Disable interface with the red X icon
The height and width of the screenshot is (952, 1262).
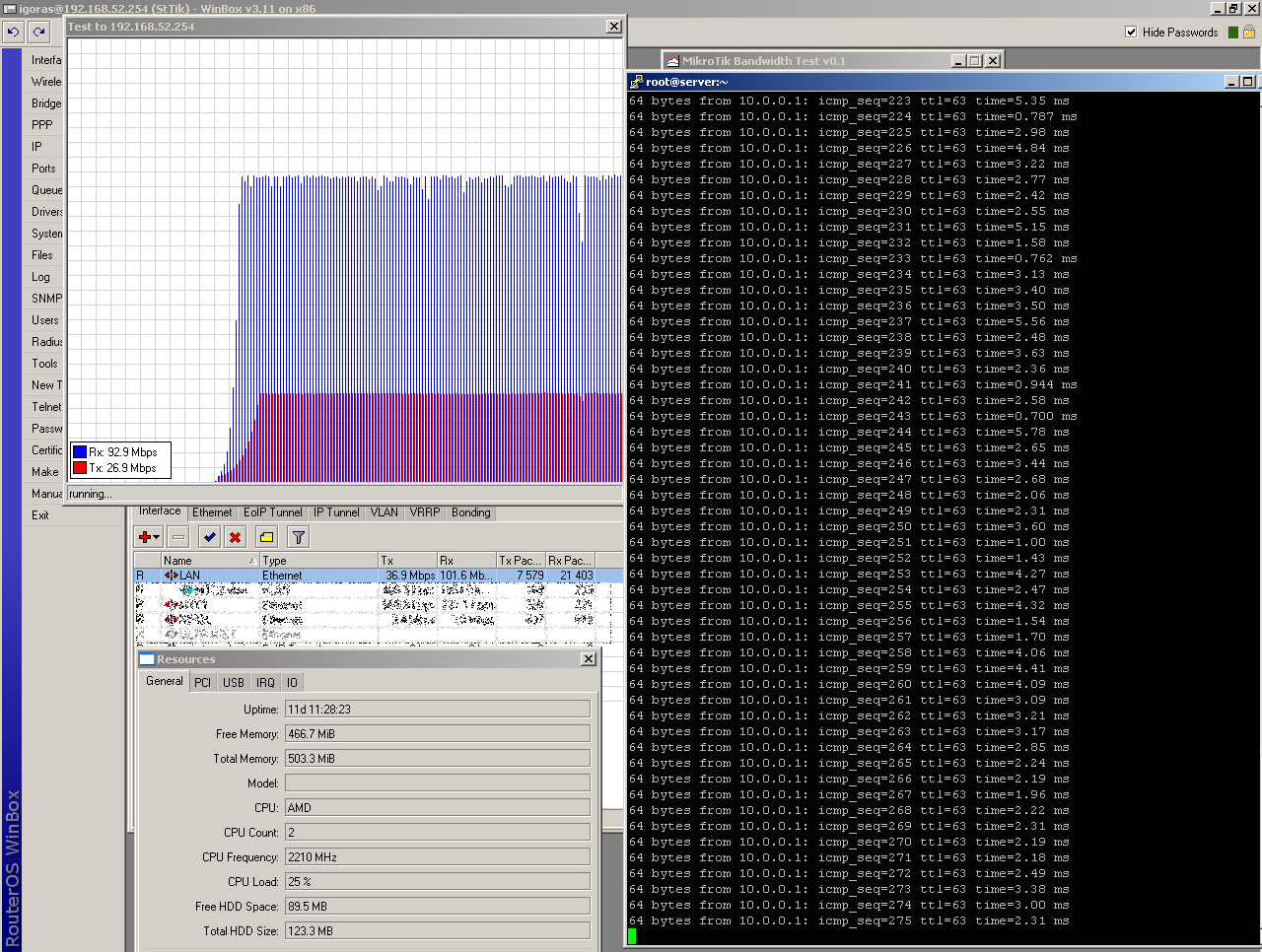(x=235, y=537)
